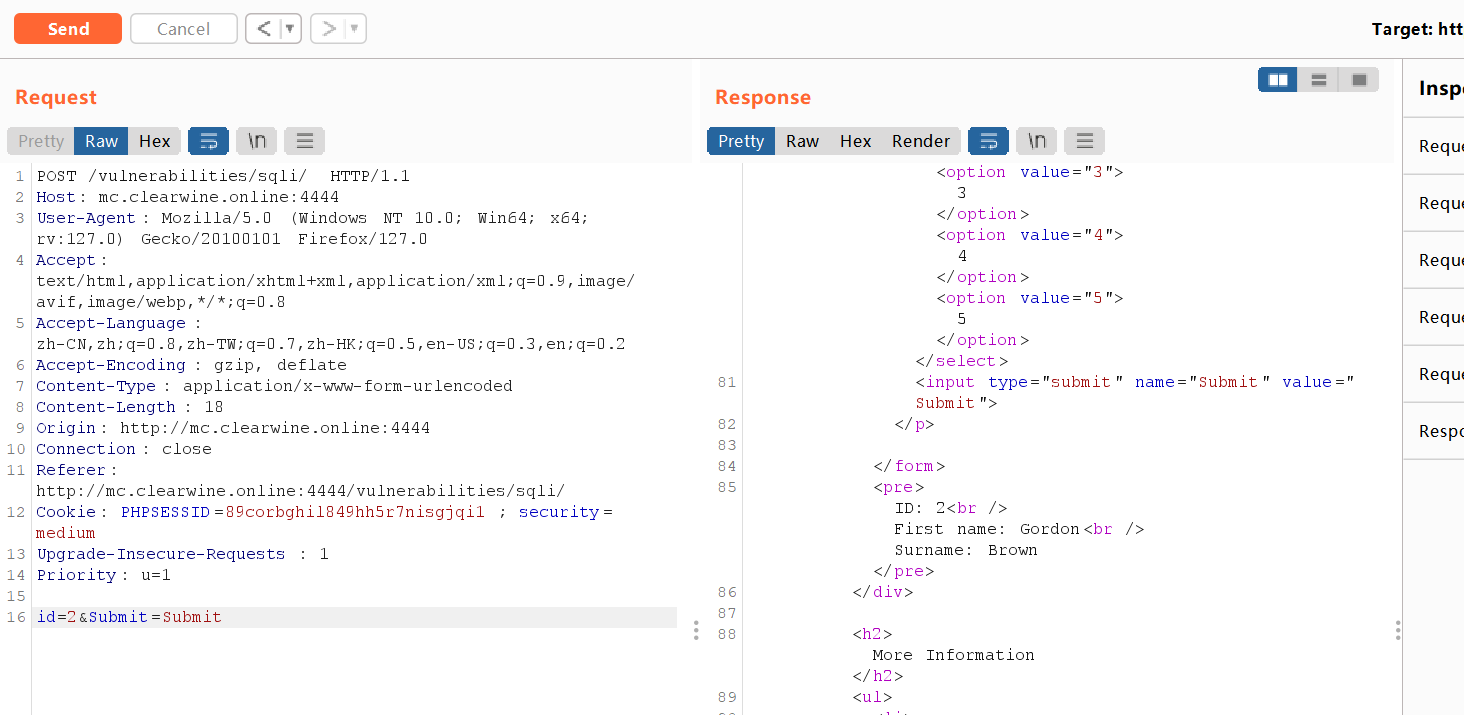Click the 'ID: 2' response text
The height and width of the screenshot is (715, 1464).
pos(920,508)
